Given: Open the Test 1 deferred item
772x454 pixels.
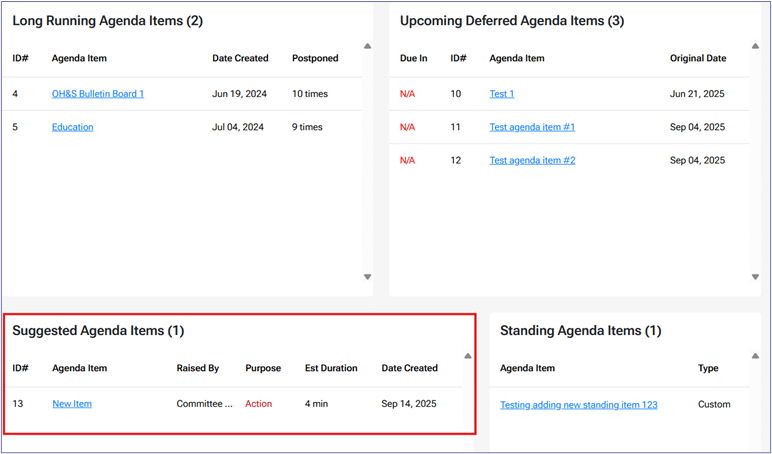Looking at the screenshot, I should (x=502, y=94).
